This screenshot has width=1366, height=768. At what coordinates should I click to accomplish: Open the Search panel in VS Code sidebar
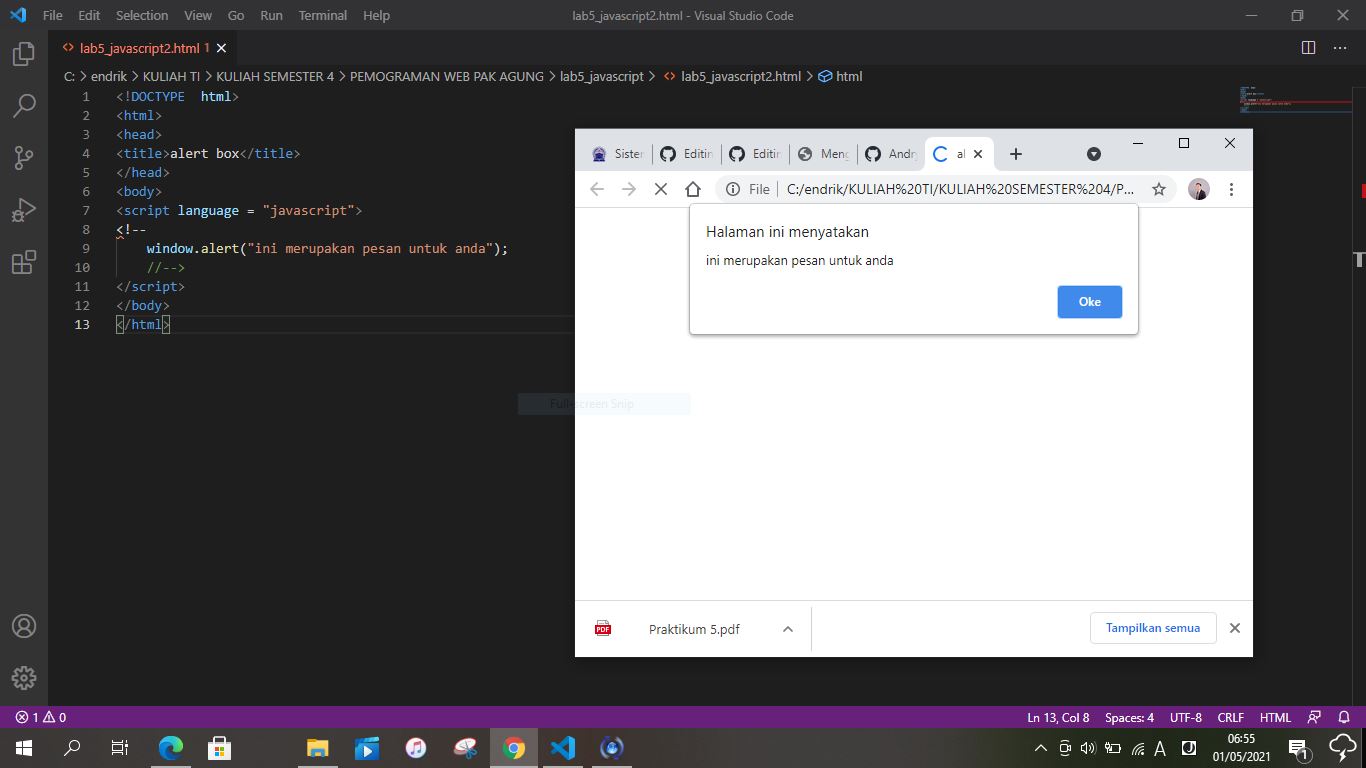pos(24,104)
